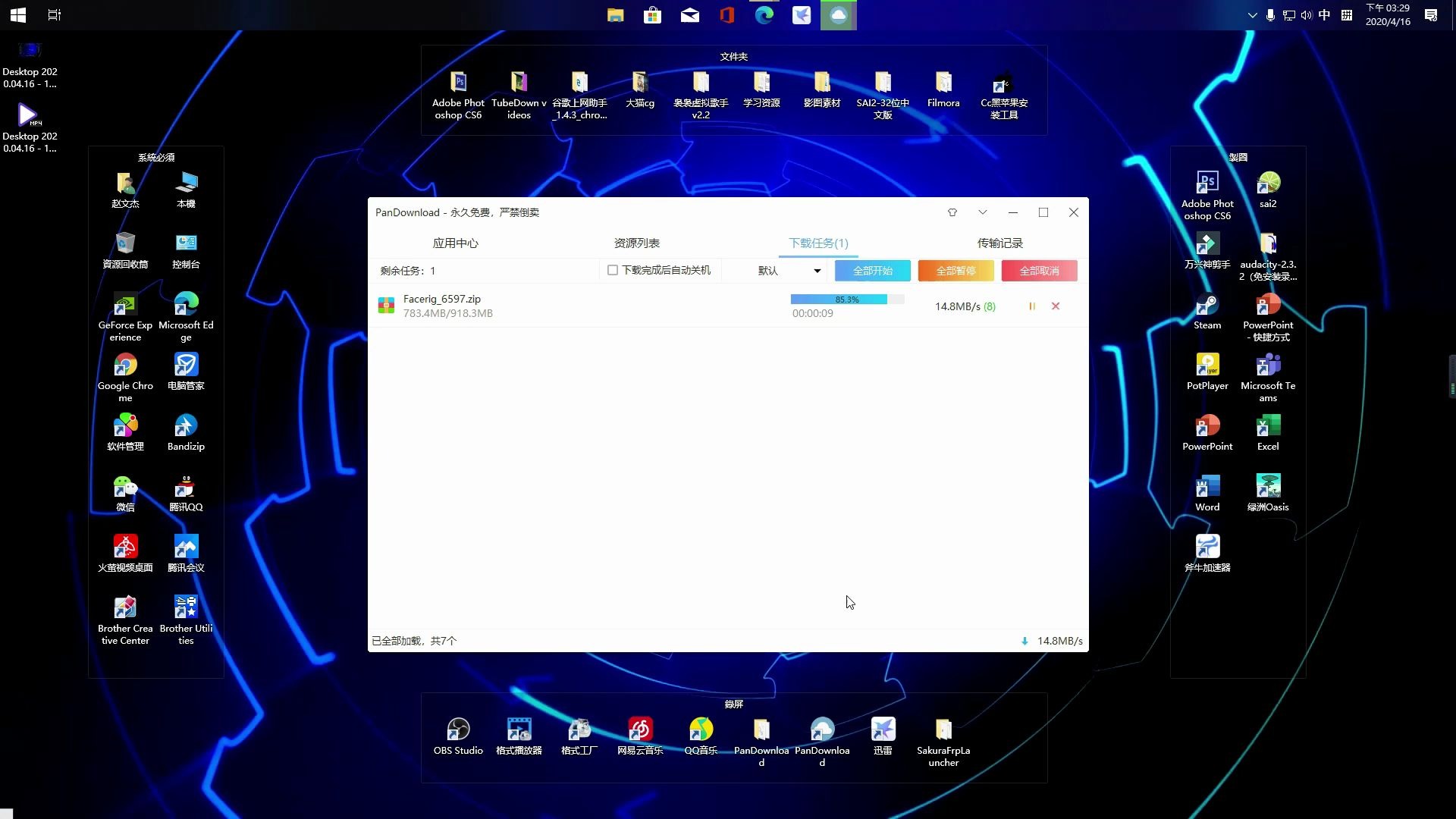Enable 下载完成后自动关机 checkbox
The image size is (1456, 819).
(612, 270)
